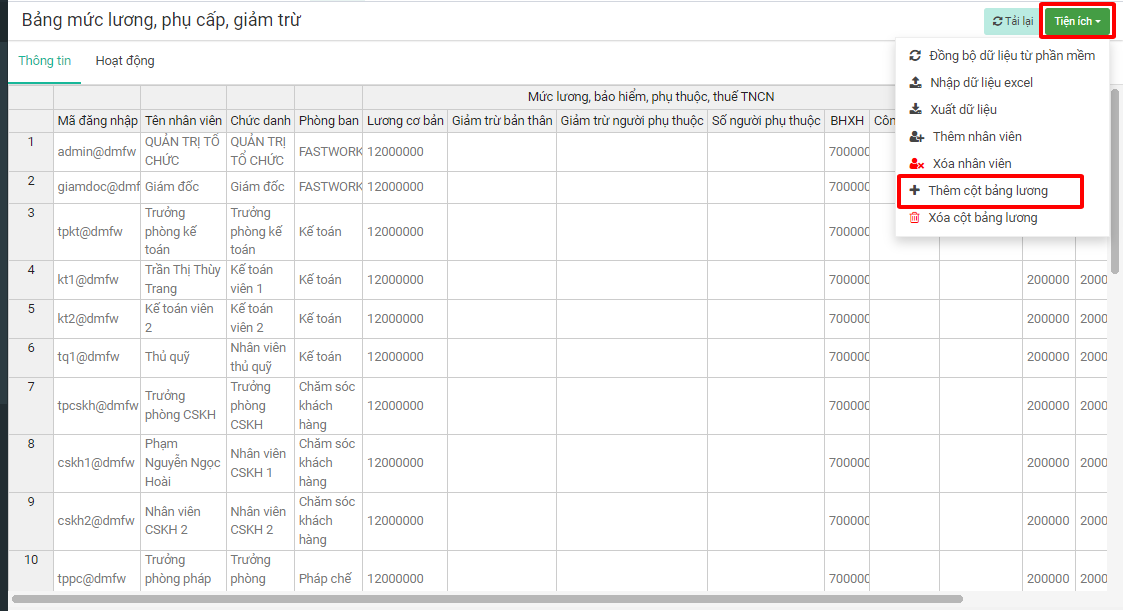The width and height of the screenshot is (1123, 611).
Task: Choose Xuất dữ liệu from the menu
Action: [x=964, y=110]
